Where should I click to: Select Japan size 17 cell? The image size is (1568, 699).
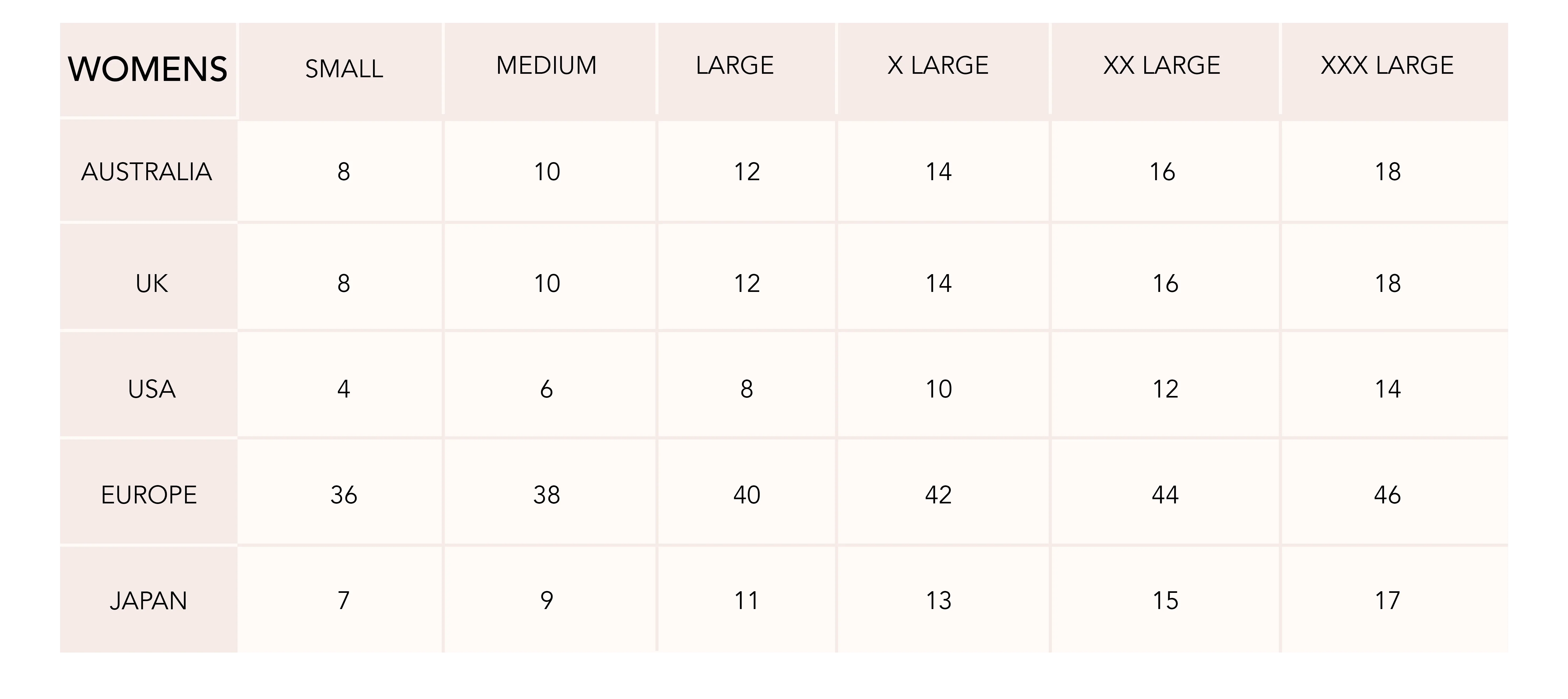[1387, 601]
